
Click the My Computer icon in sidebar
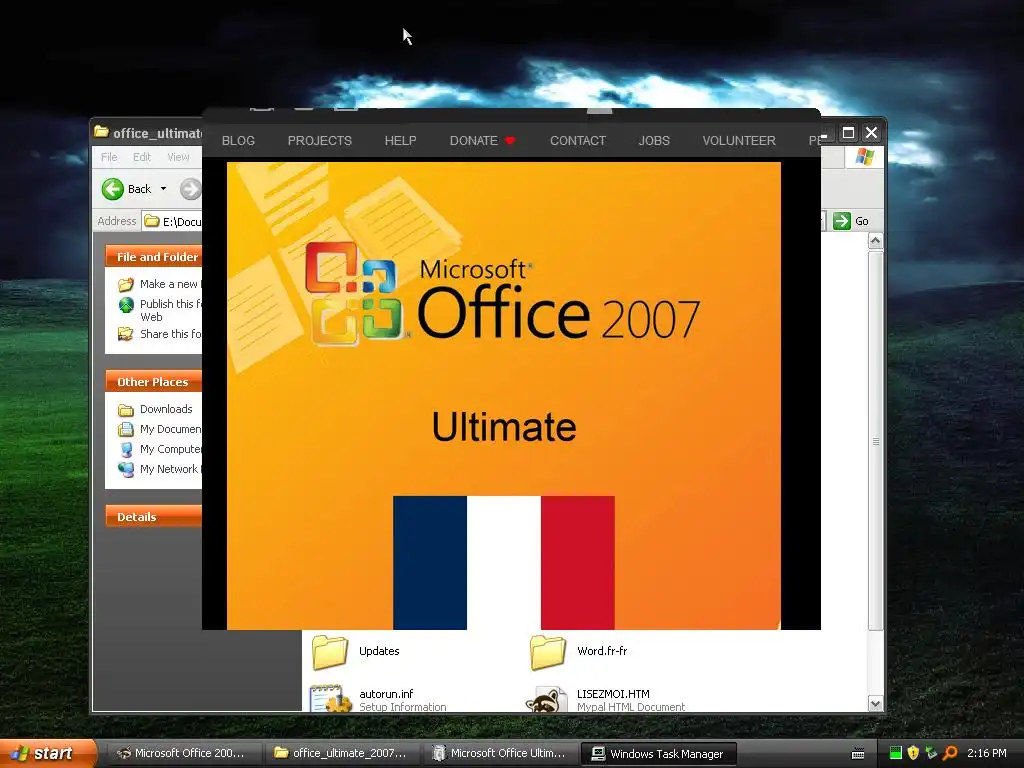(125, 450)
